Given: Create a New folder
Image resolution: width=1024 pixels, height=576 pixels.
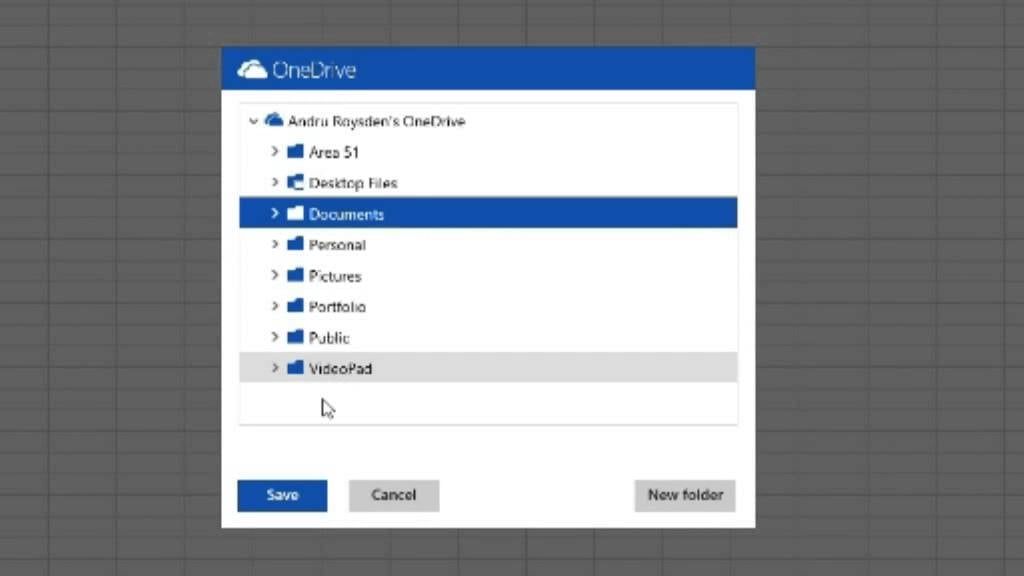Looking at the screenshot, I should tap(685, 495).
